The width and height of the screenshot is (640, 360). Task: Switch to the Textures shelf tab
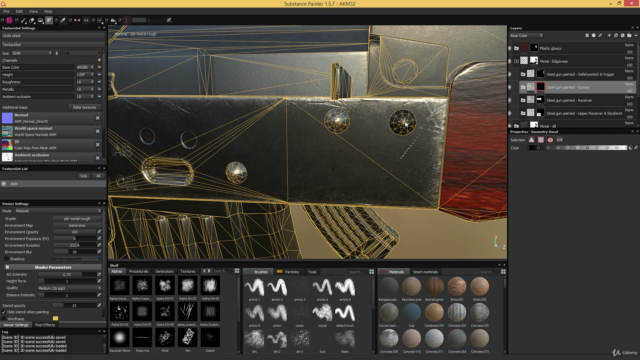(188, 271)
